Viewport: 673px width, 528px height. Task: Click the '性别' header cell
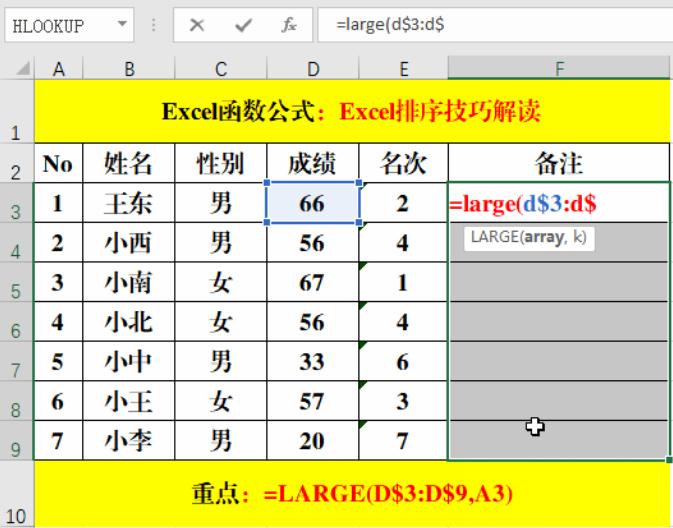click(221, 163)
